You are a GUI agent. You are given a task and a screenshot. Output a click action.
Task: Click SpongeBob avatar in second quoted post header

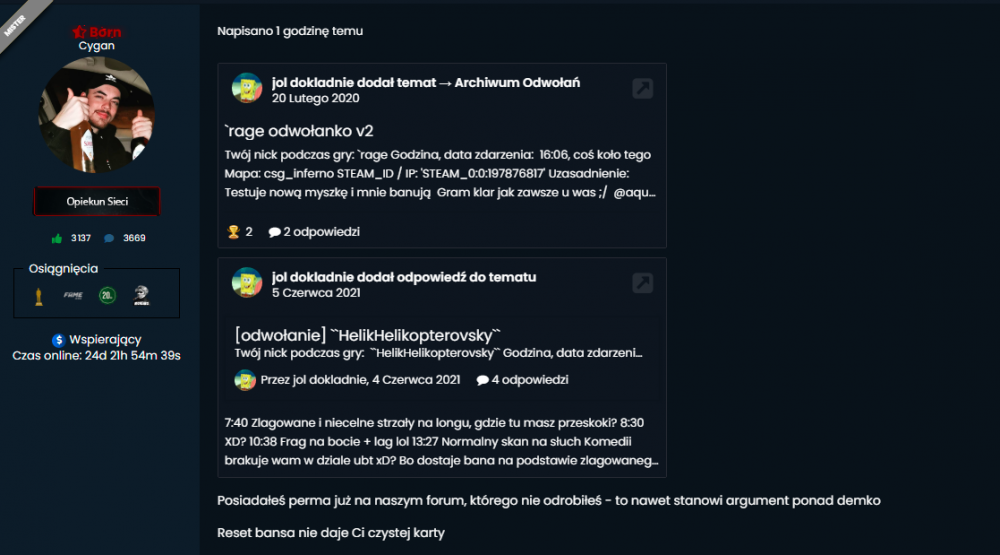click(x=247, y=283)
